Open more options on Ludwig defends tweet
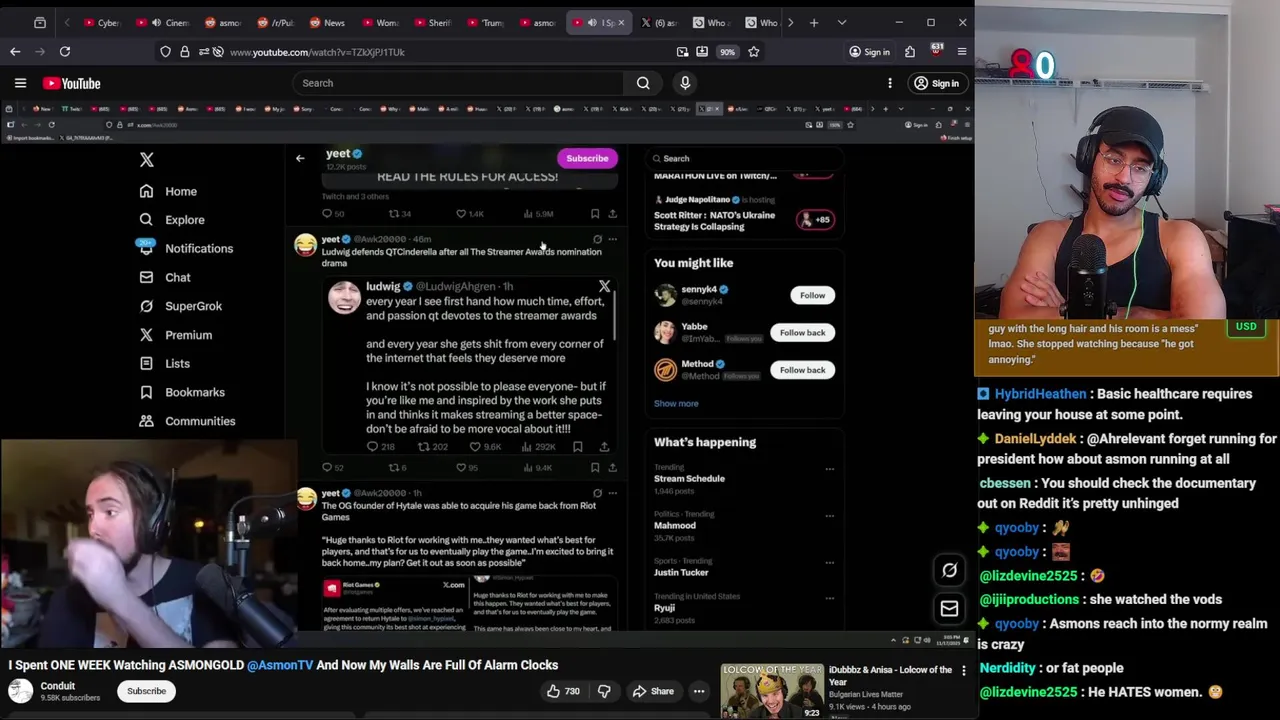This screenshot has width=1280, height=720. [x=612, y=239]
